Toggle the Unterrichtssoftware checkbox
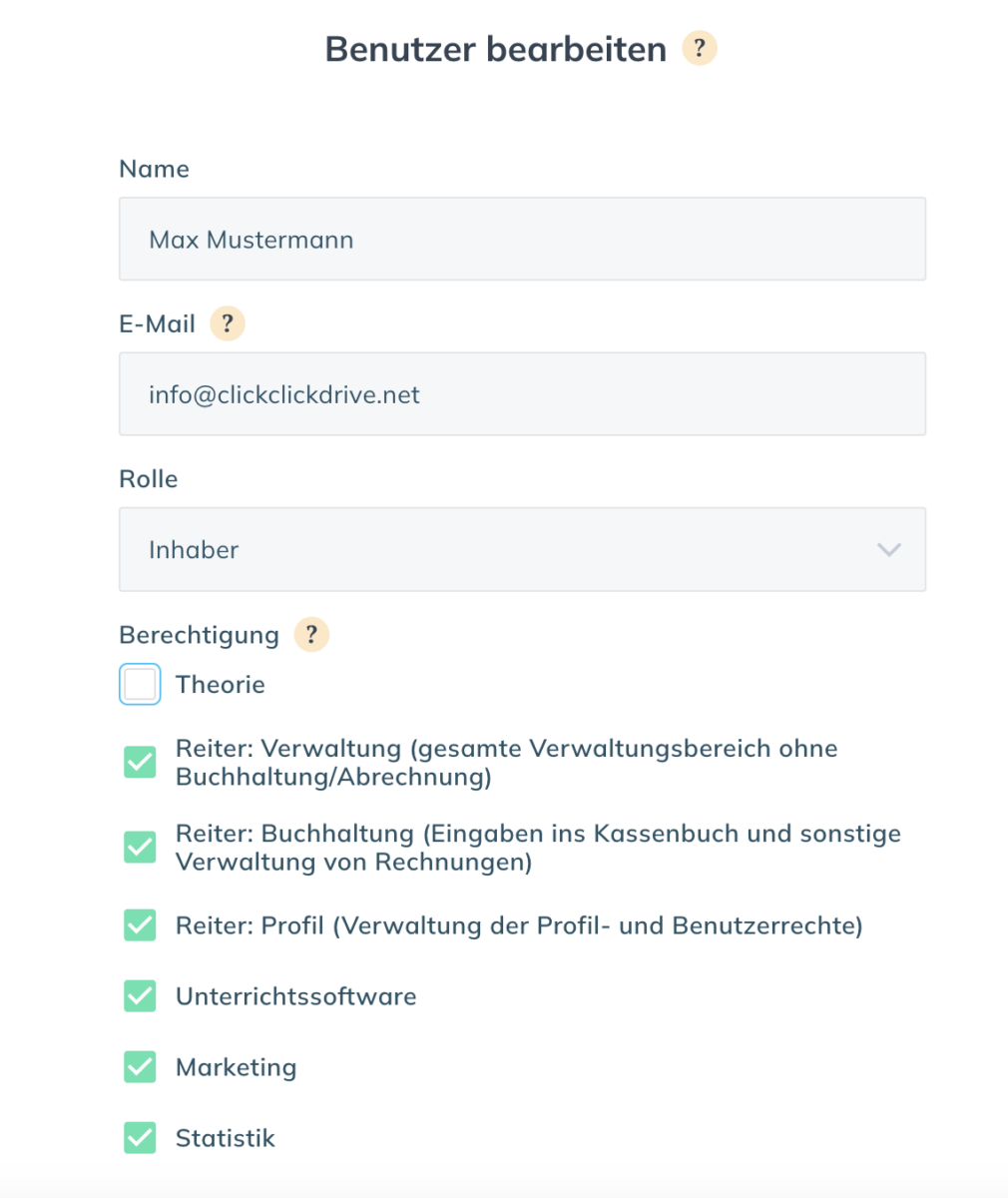 tap(140, 996)
